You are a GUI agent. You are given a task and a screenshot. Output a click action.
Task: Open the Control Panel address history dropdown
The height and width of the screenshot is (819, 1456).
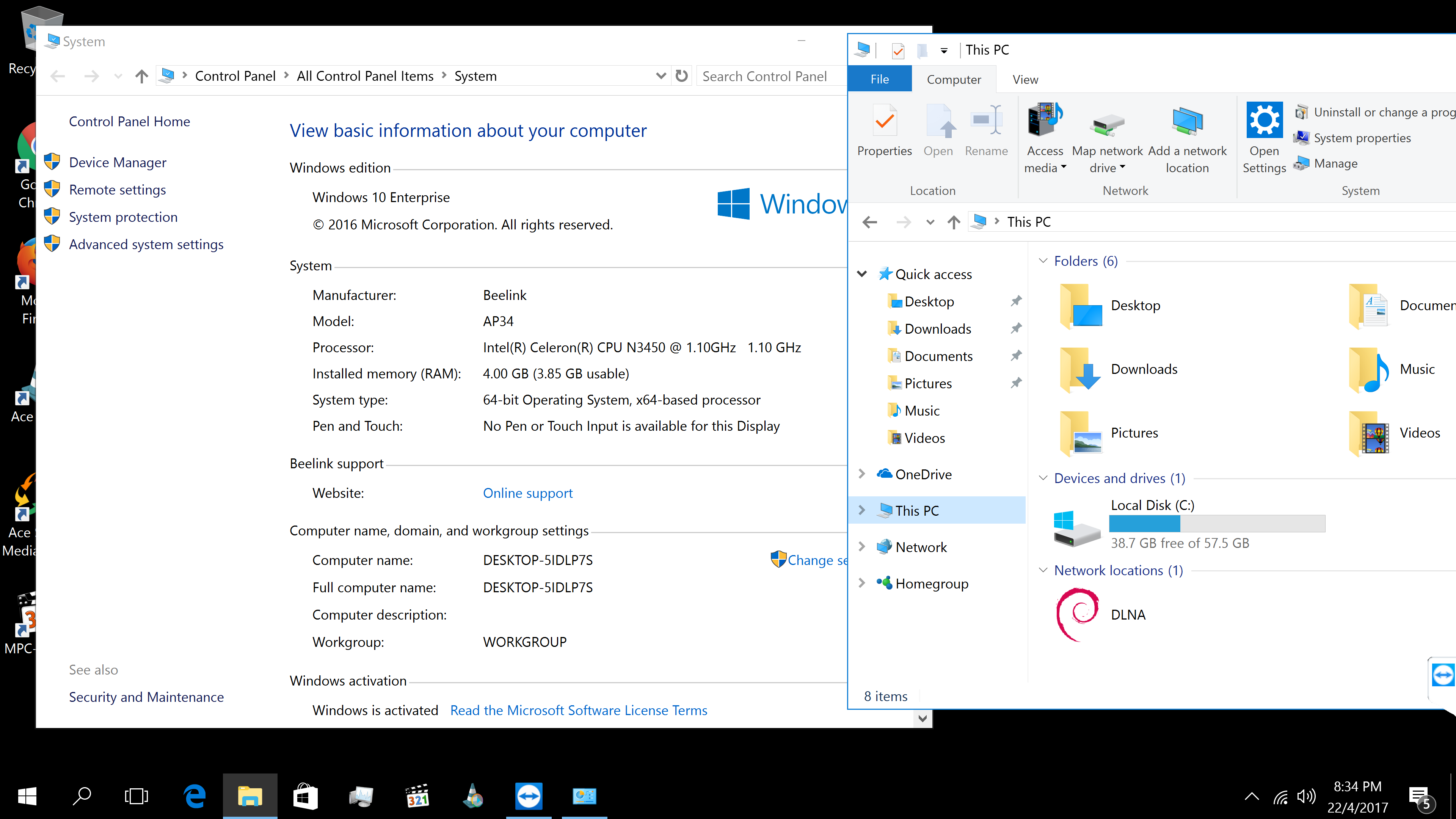(x=660, y=76)
